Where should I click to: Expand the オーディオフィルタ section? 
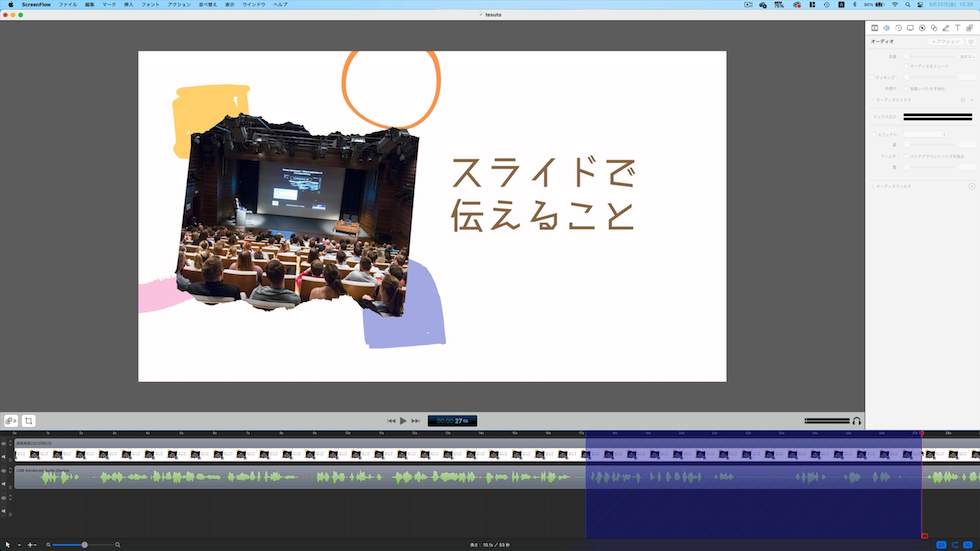872,186
